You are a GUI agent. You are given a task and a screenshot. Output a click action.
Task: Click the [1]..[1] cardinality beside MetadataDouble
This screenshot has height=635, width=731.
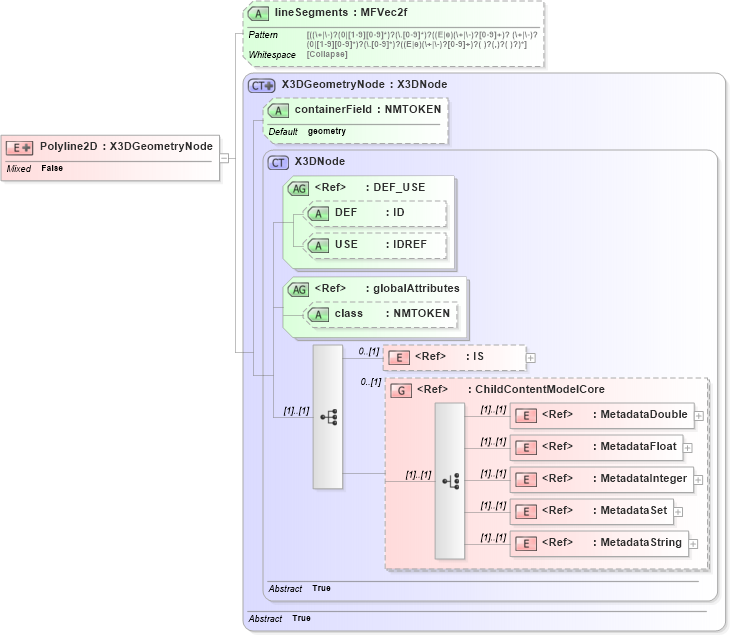tap(493, 410)
